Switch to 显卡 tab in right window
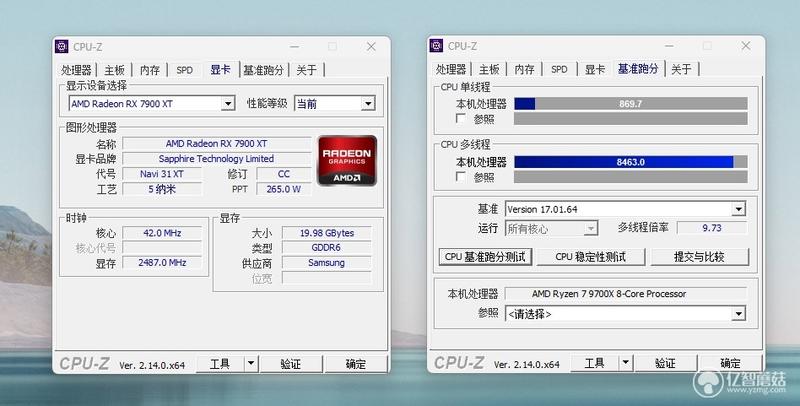800x406 pixels. (x=595, y=69)
